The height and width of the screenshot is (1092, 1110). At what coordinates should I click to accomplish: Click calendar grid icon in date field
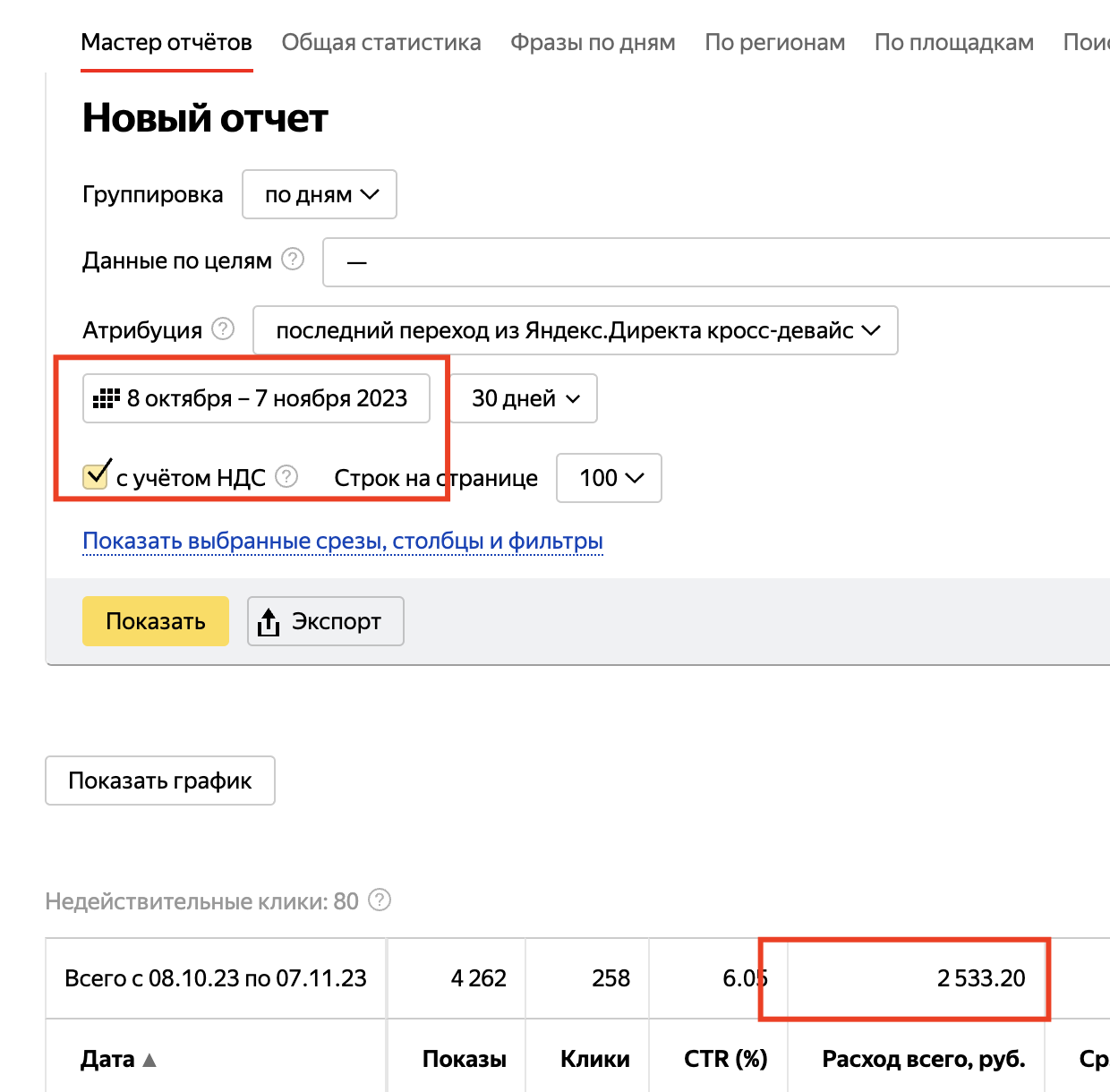tap(107, 398)
